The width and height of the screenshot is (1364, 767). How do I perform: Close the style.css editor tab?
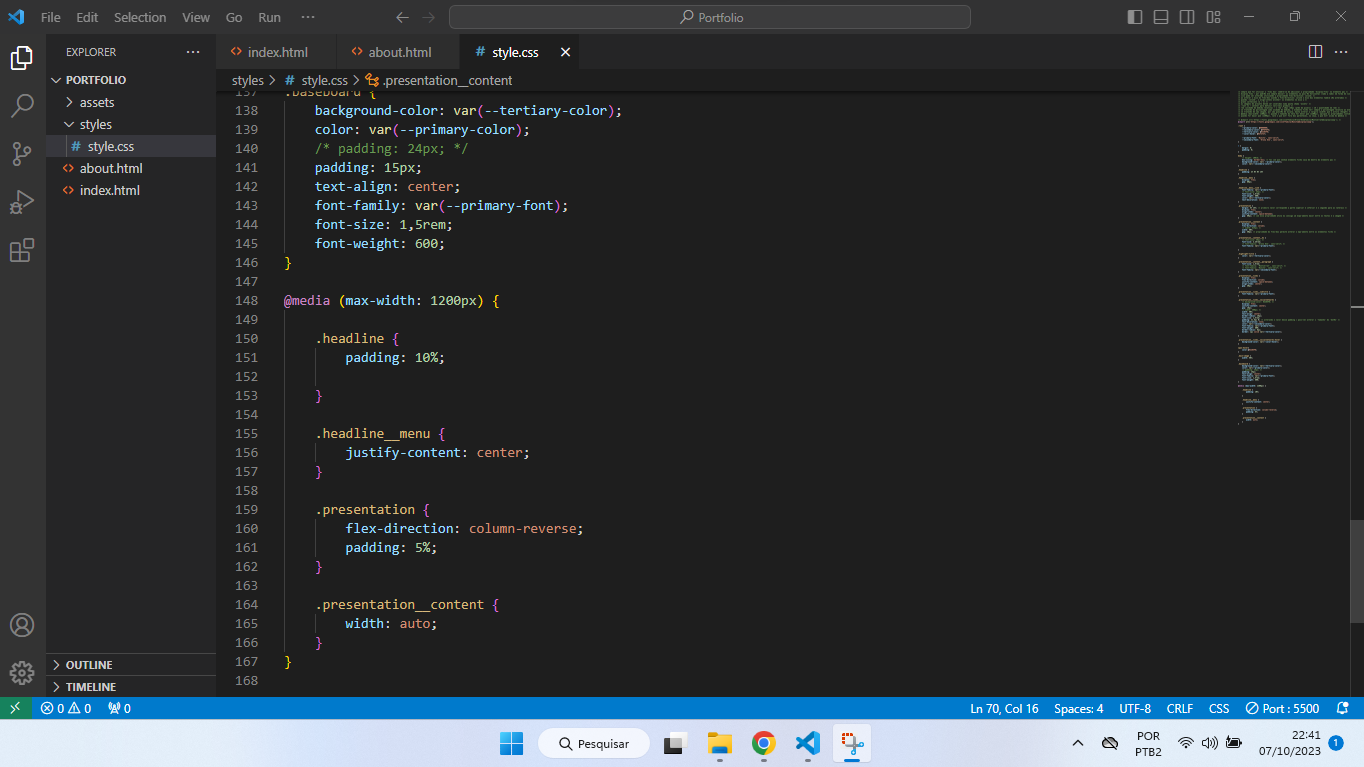click(565, 52)
